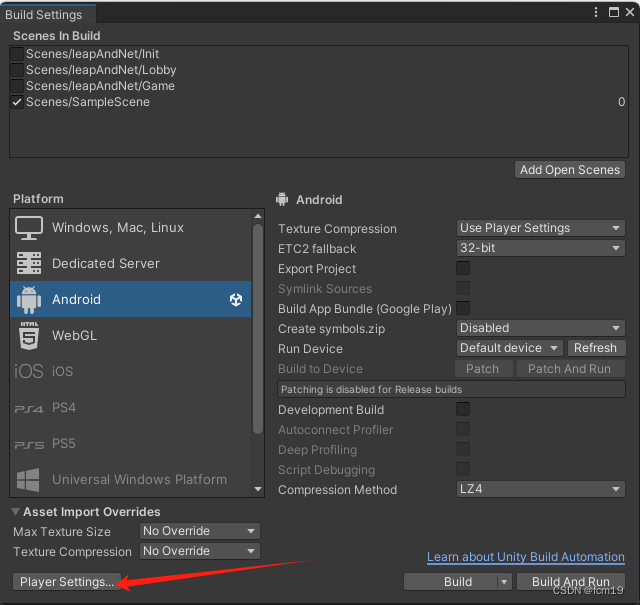
Task: Toggle Build App Bundle (Google Play) checkbox
Action: [463, 308]
